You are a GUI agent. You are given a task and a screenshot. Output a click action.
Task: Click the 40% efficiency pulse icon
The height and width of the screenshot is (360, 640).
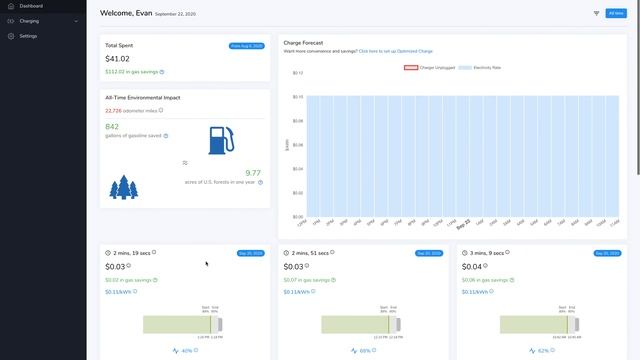(x=176, y=351)
